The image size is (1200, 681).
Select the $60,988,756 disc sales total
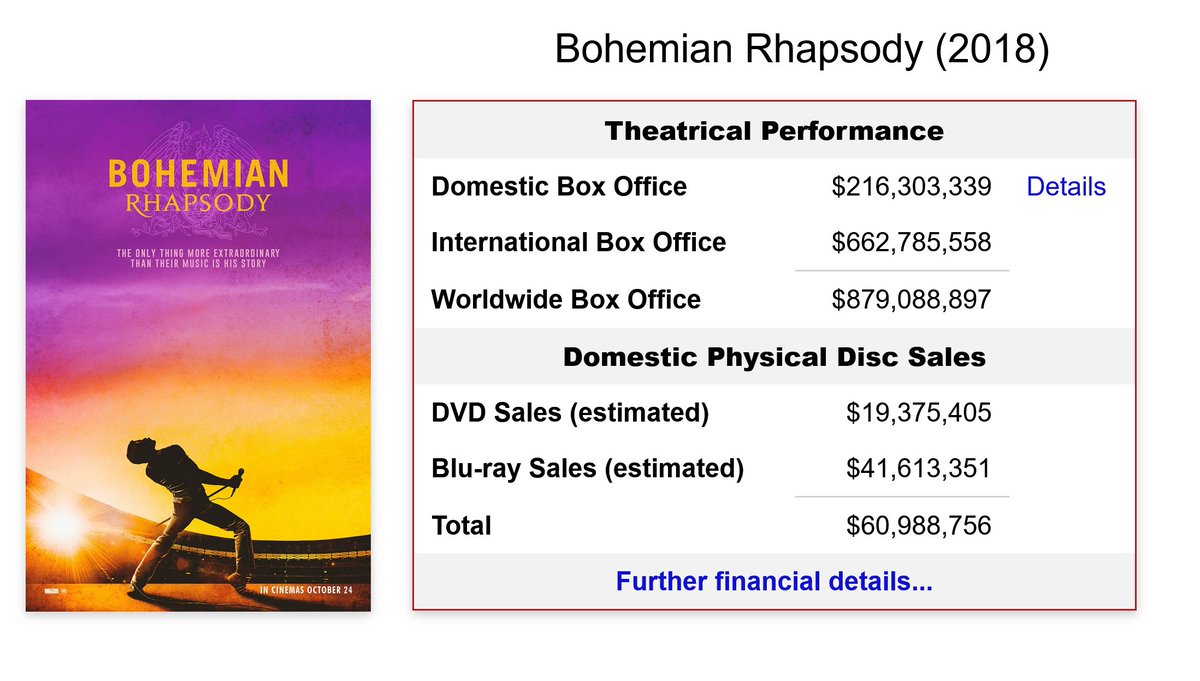[x=918, y=525]
